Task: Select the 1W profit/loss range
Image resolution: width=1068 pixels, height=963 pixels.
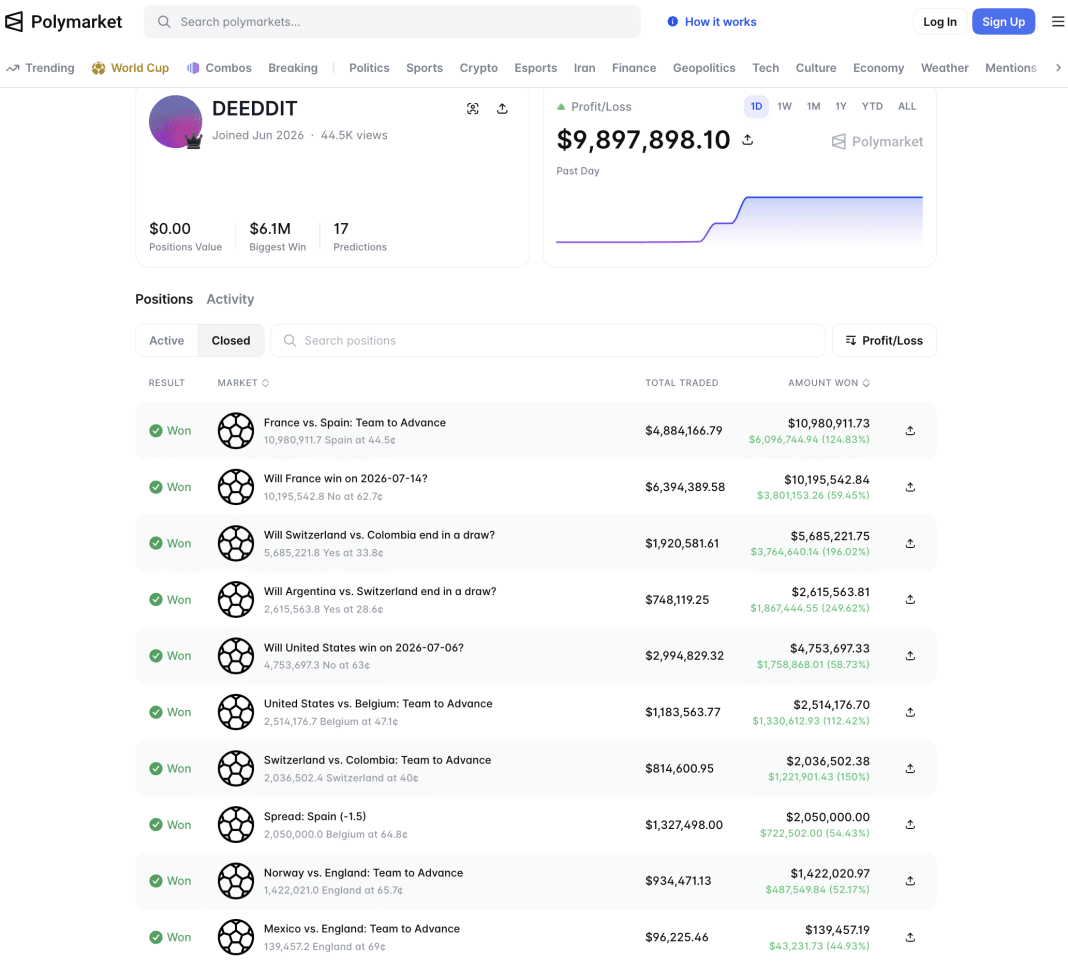Action: 785,106
